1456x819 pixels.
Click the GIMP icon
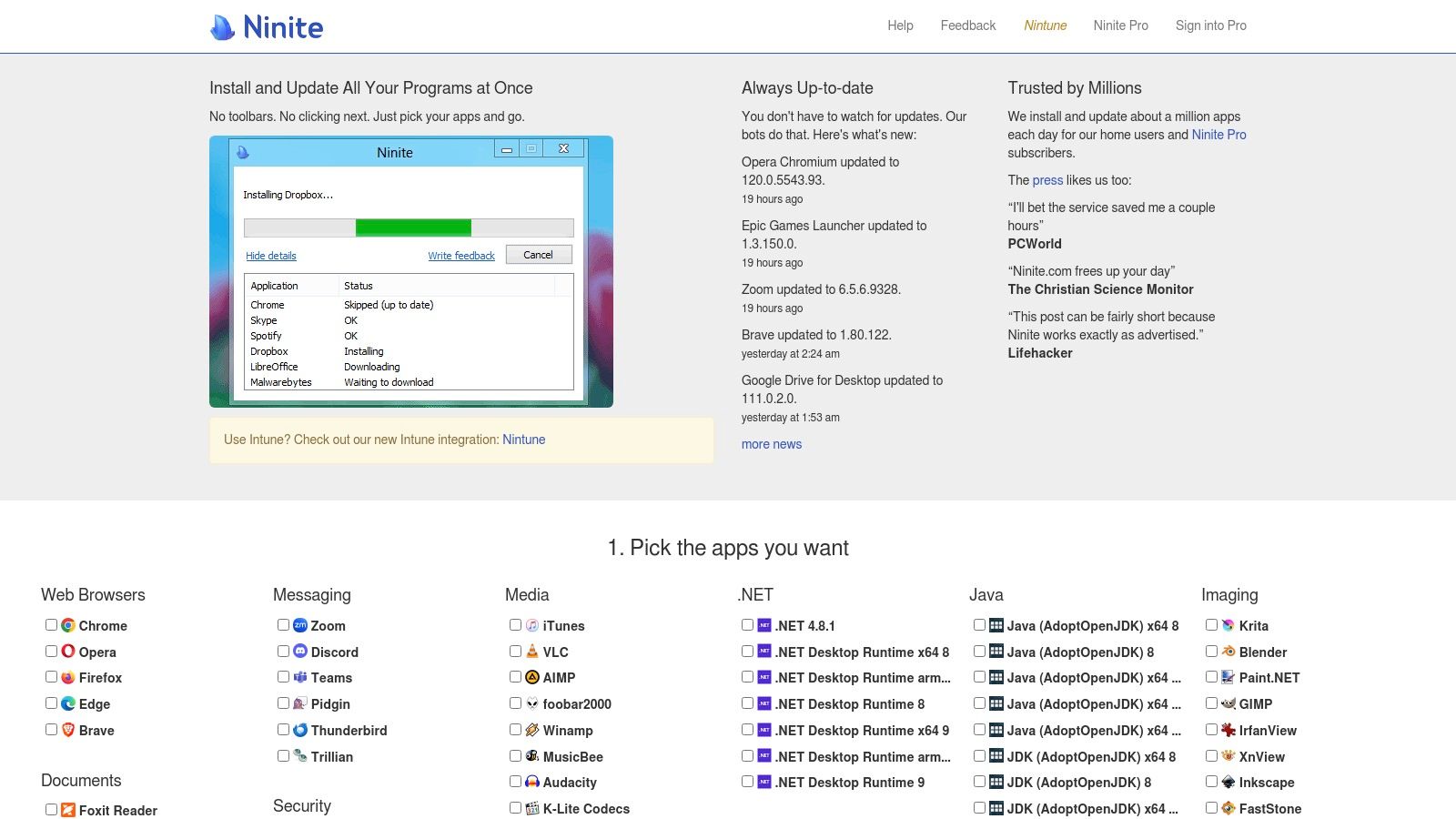pyautogui.click(x=1228, y=703)
